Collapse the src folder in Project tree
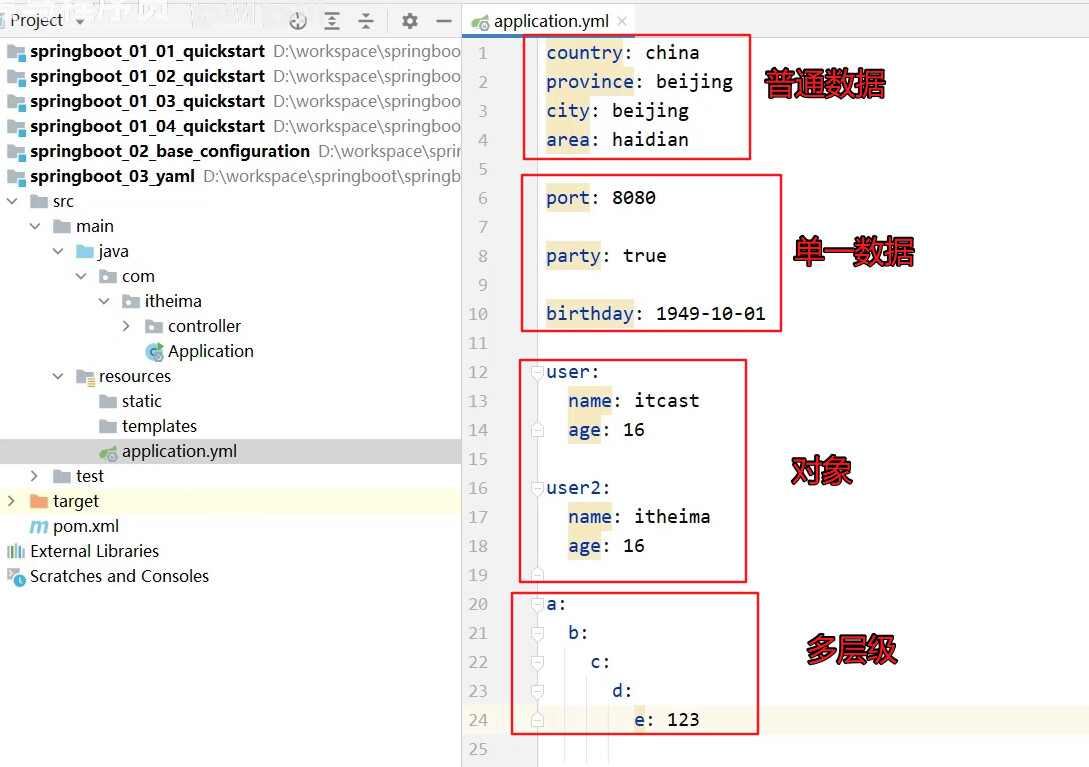Image resolution: width=1089 pixels, height=767 pixels. click(x=13, y=200)
